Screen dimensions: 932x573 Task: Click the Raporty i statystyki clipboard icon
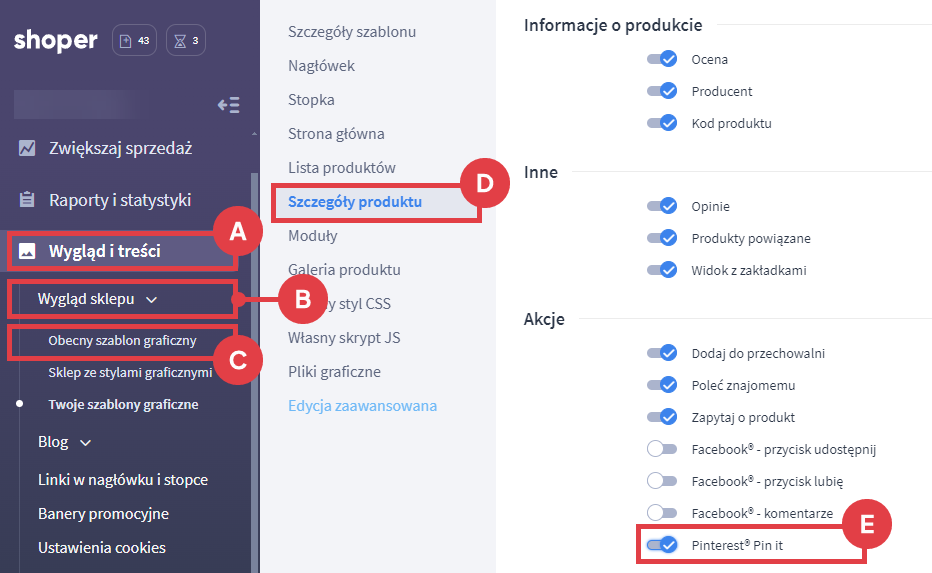28,200
